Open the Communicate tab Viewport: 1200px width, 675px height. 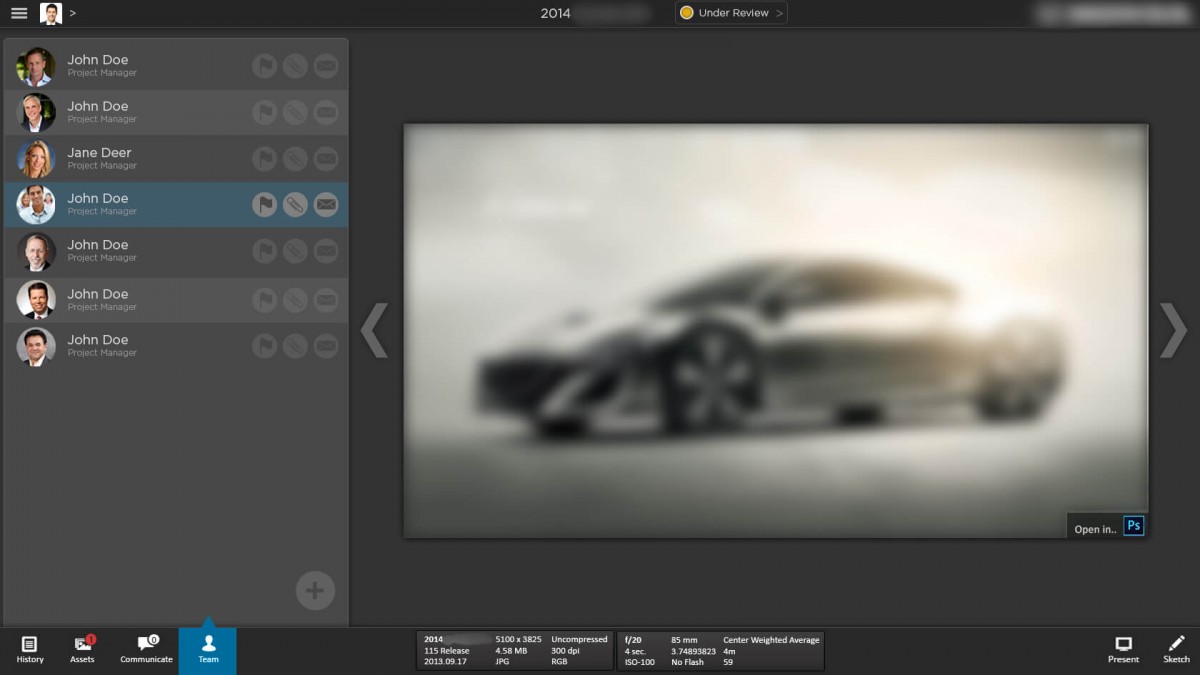point(146,648)
